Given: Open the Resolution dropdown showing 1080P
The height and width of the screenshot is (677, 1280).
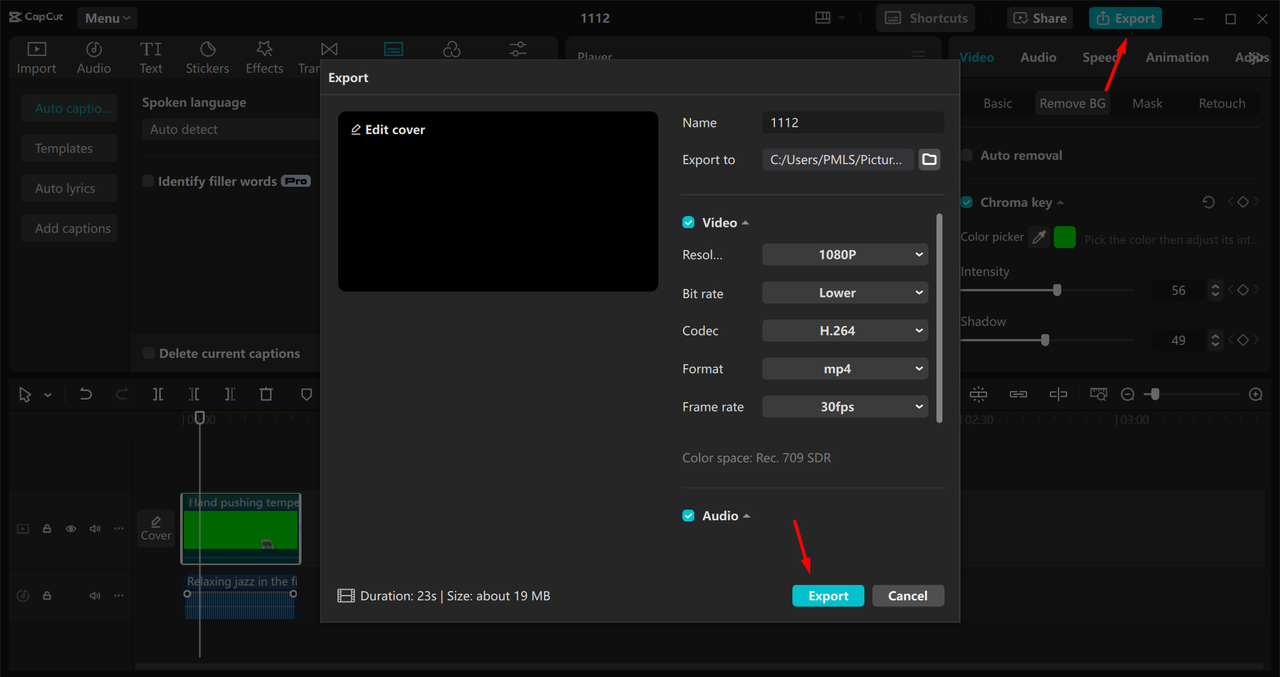Looking at the screenshot, I should [x=845, y=255].
